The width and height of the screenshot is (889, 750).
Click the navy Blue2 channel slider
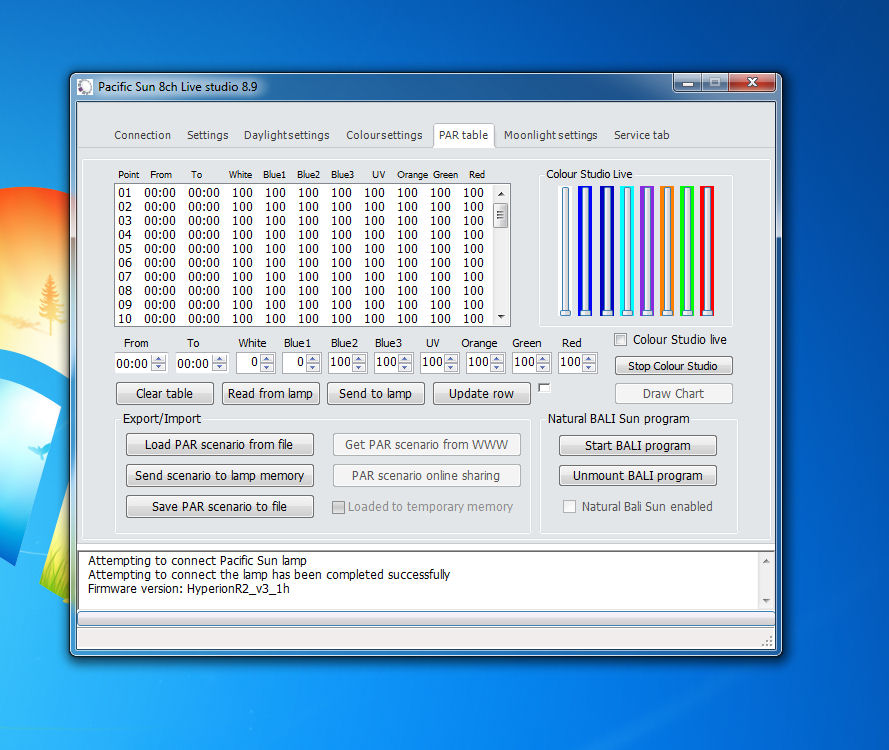click(x=607, y=251)
